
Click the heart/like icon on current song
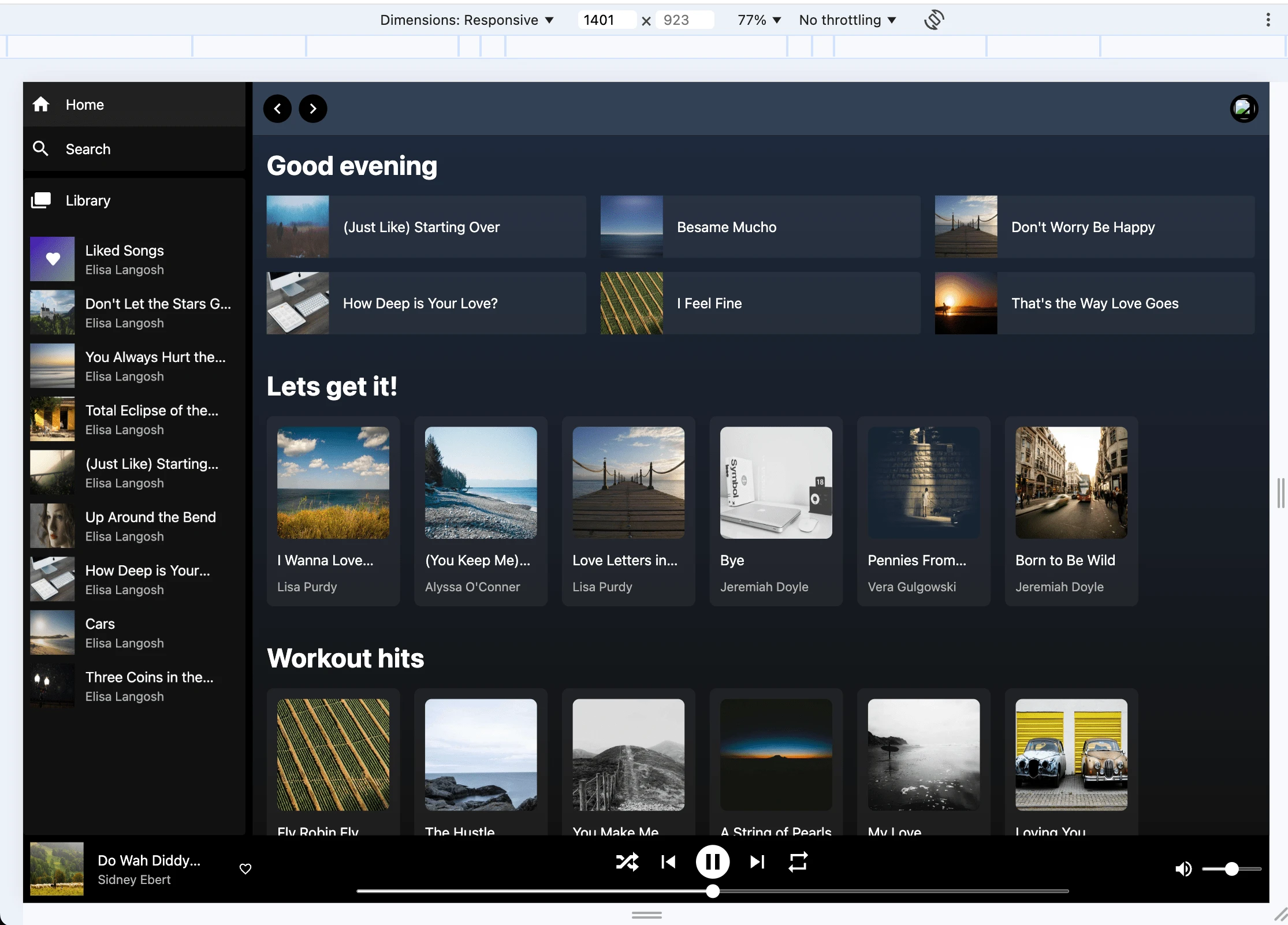[244, 868]
